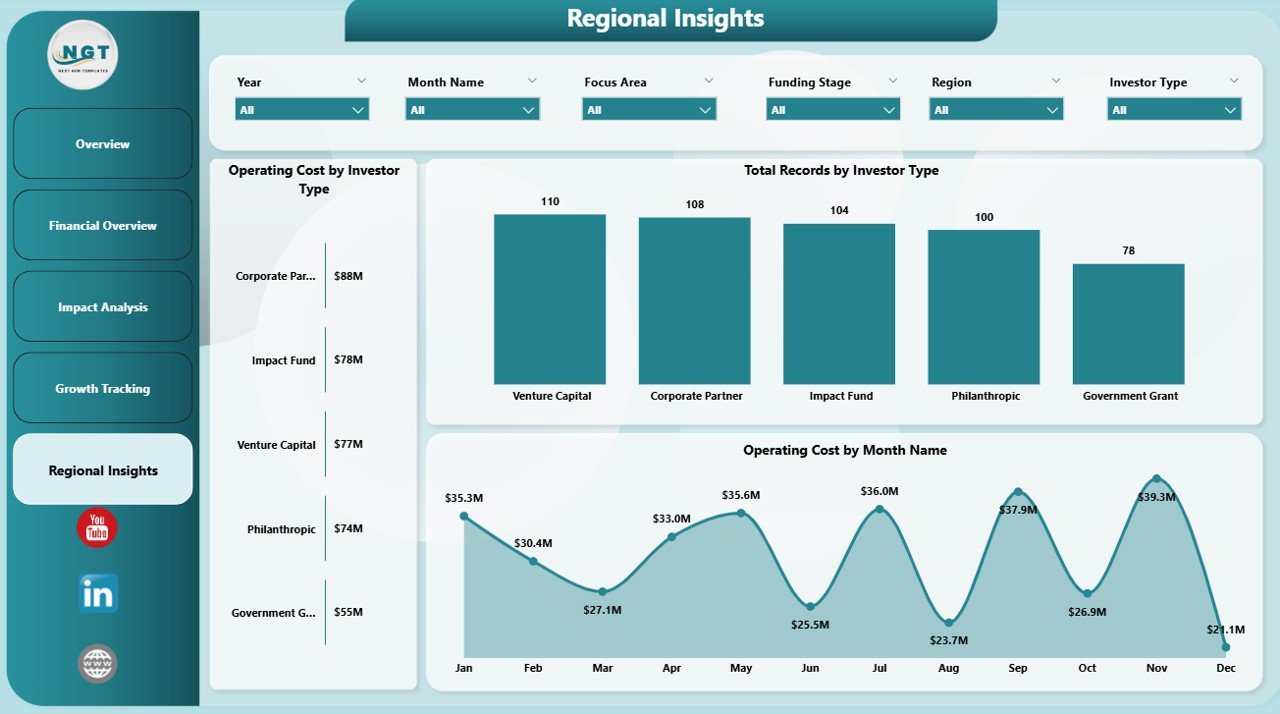Image resolution: width=1280 pixels, height=714 pixels.
Task: Open the website globe icon
Action: [x=96, y=663]
